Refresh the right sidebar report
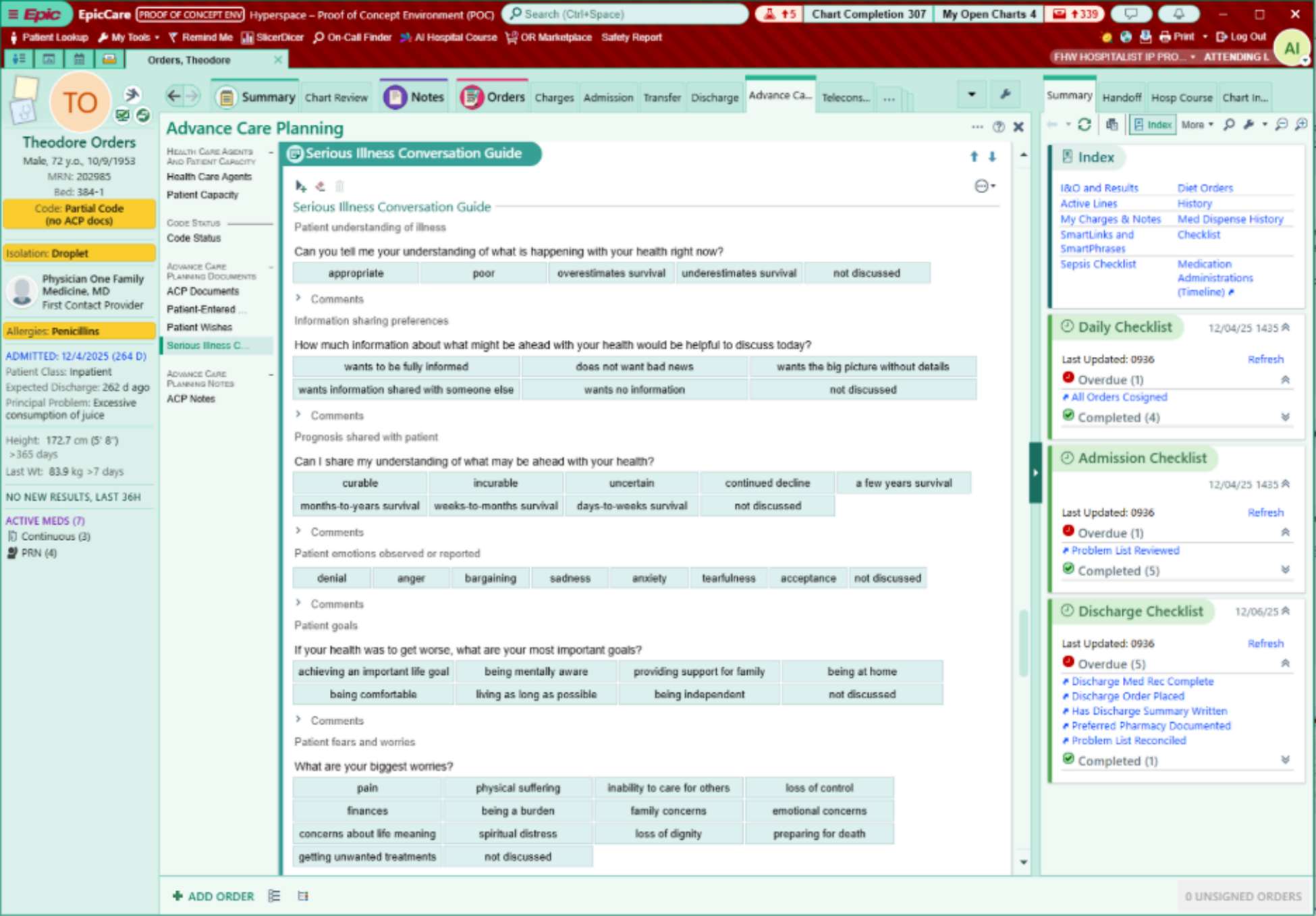Screen dimensions: 1316x916 (x=1084, y=124)
